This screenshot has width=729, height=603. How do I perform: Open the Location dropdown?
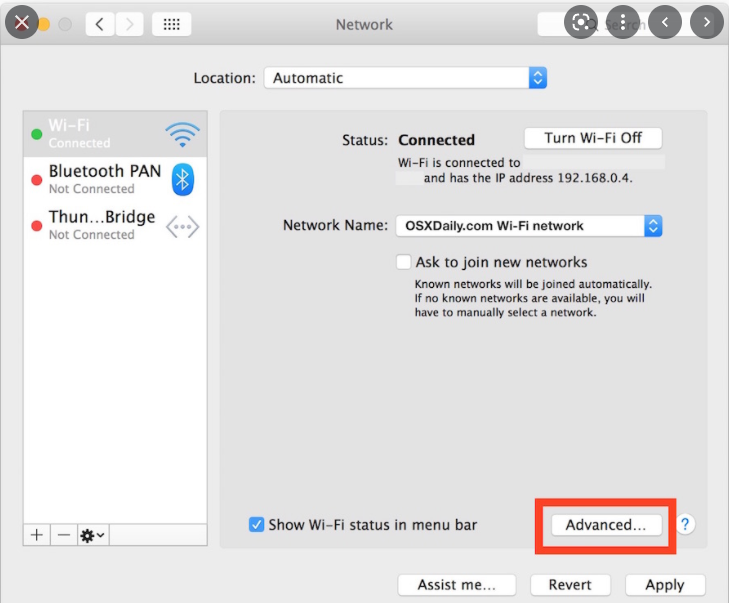(405, 78)
